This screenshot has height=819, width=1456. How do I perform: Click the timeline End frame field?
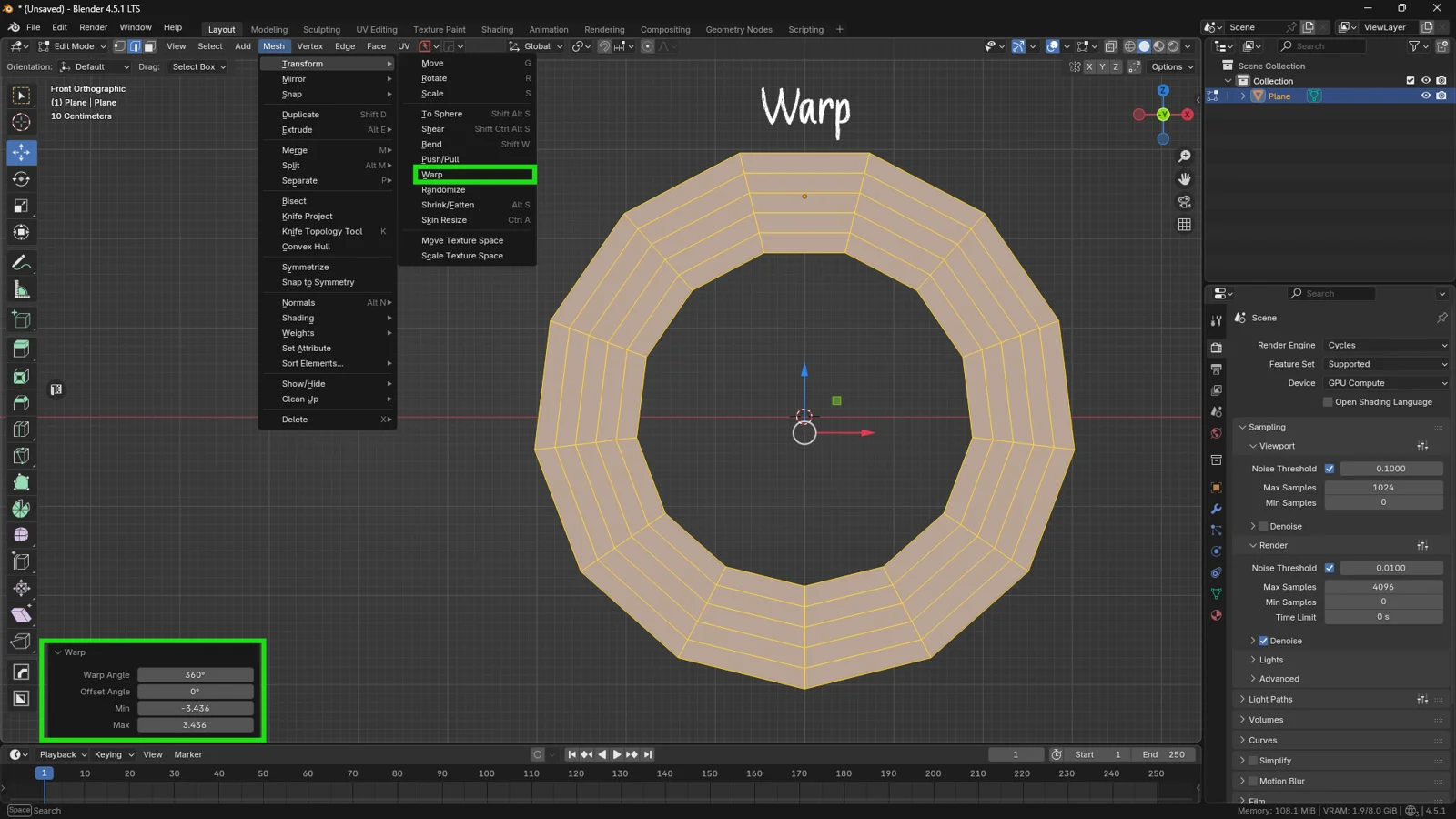(1165, 754)
